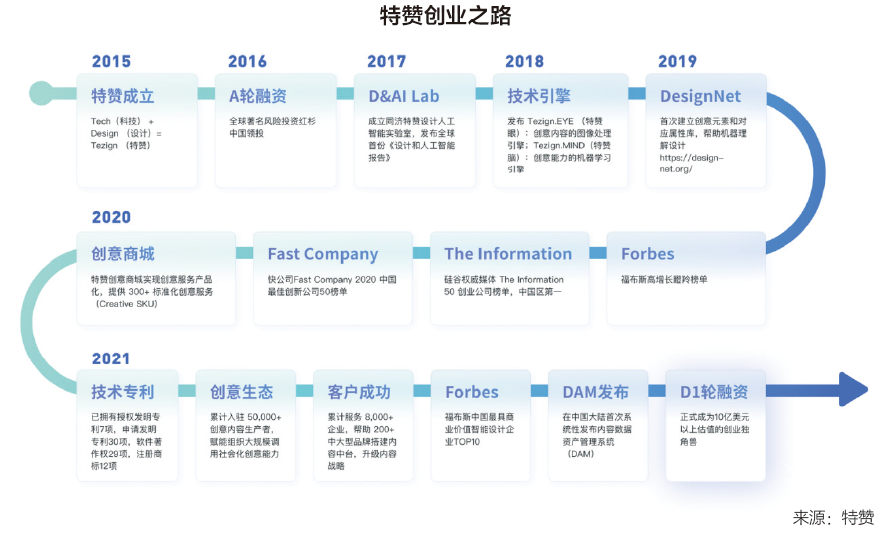The image size is (888, 536).
Task: Click the 福布斯高增长瞪羚榜单 description
Action: (664, 279)
